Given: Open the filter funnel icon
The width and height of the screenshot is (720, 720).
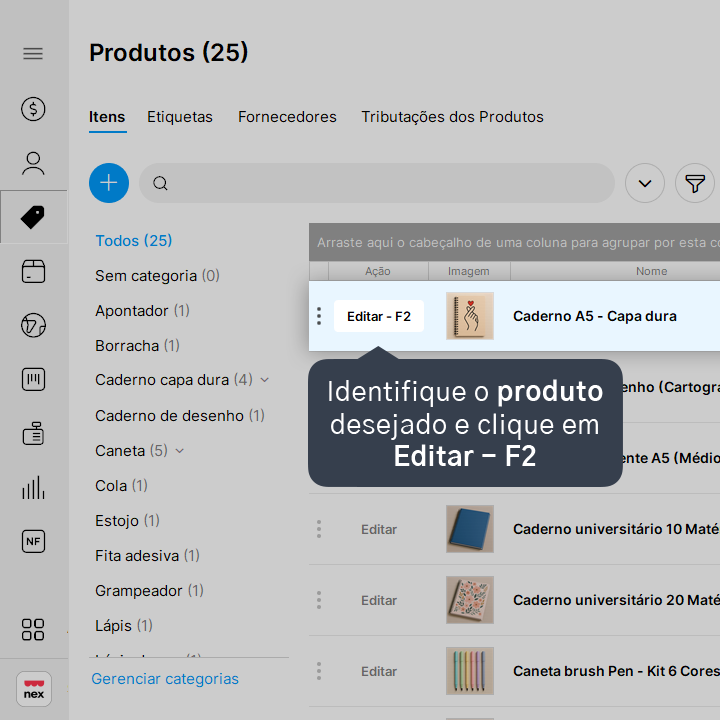Looking at the screenshot, I should (695, 183).
